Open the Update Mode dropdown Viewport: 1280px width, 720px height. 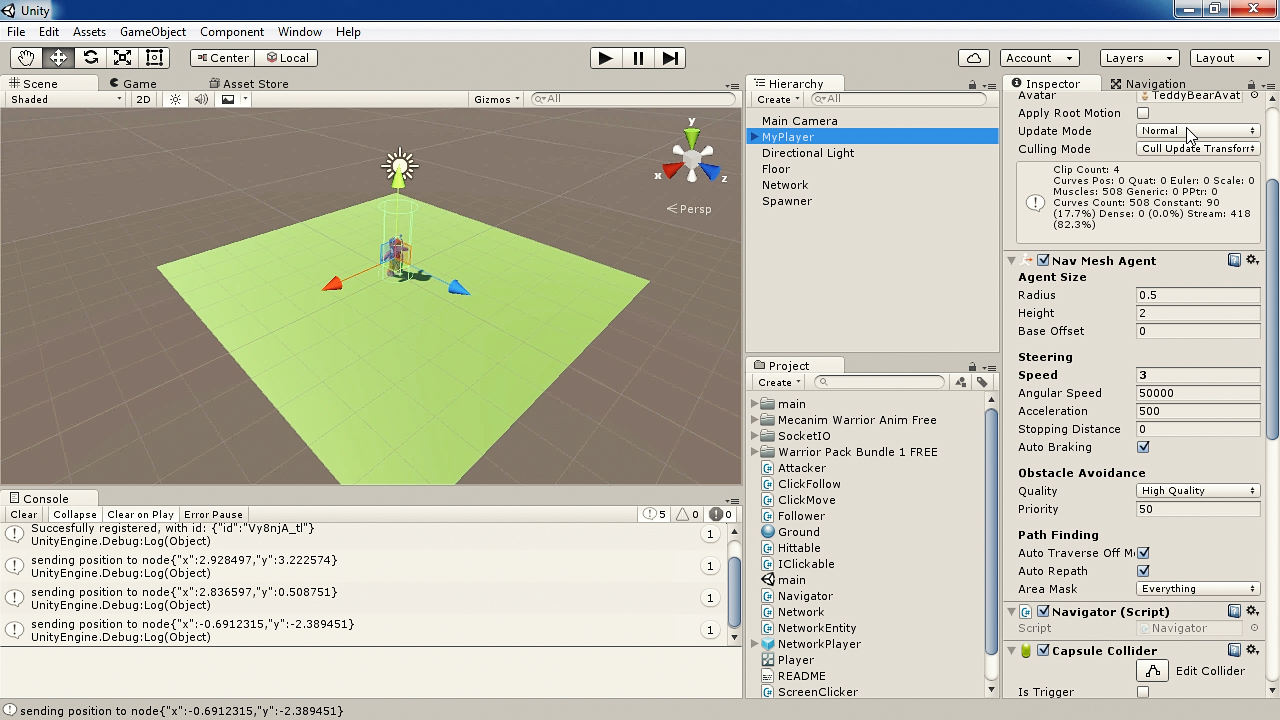(1197, 130)
